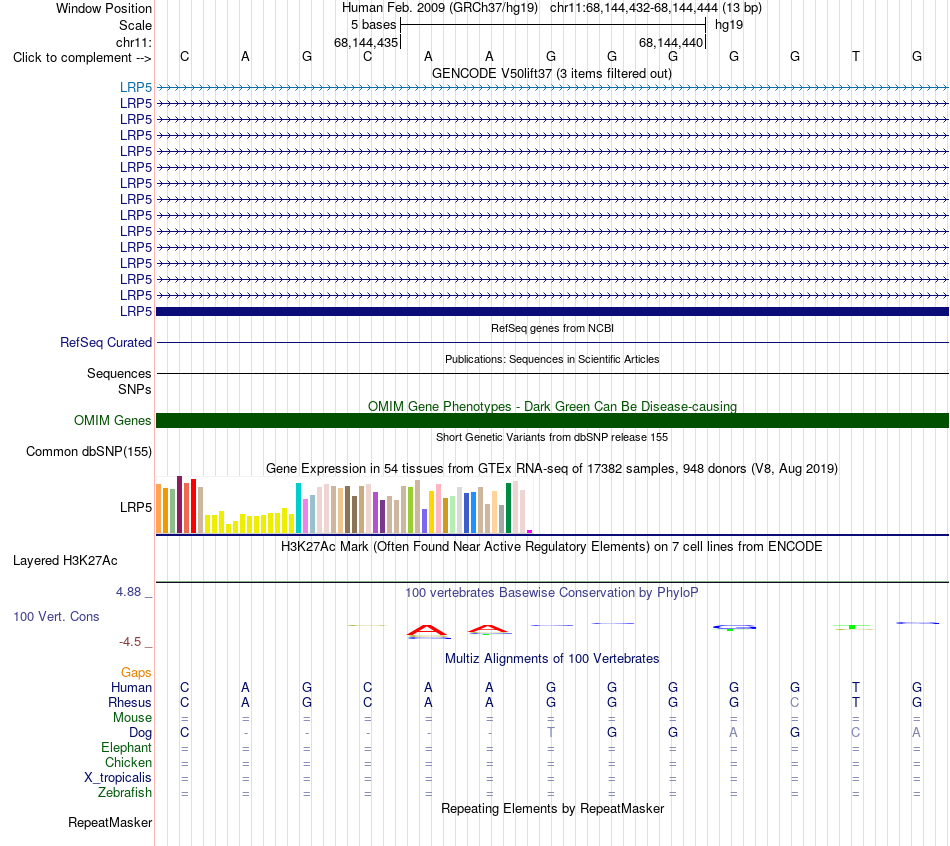
Task: Click the 'SNPs' track label
Action: [x=135, y=389]
